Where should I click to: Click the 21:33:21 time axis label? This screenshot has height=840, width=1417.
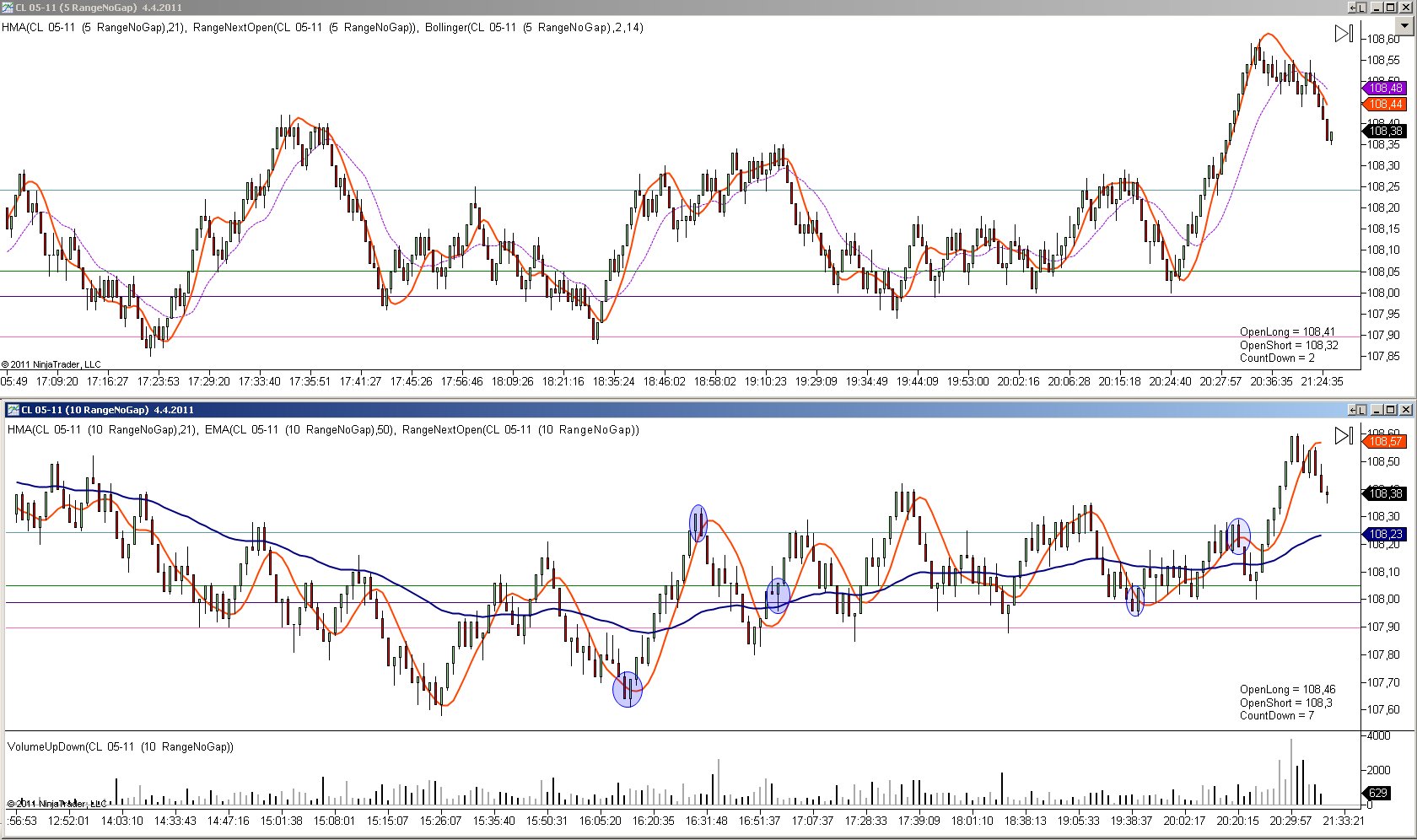pos(1342,820)
